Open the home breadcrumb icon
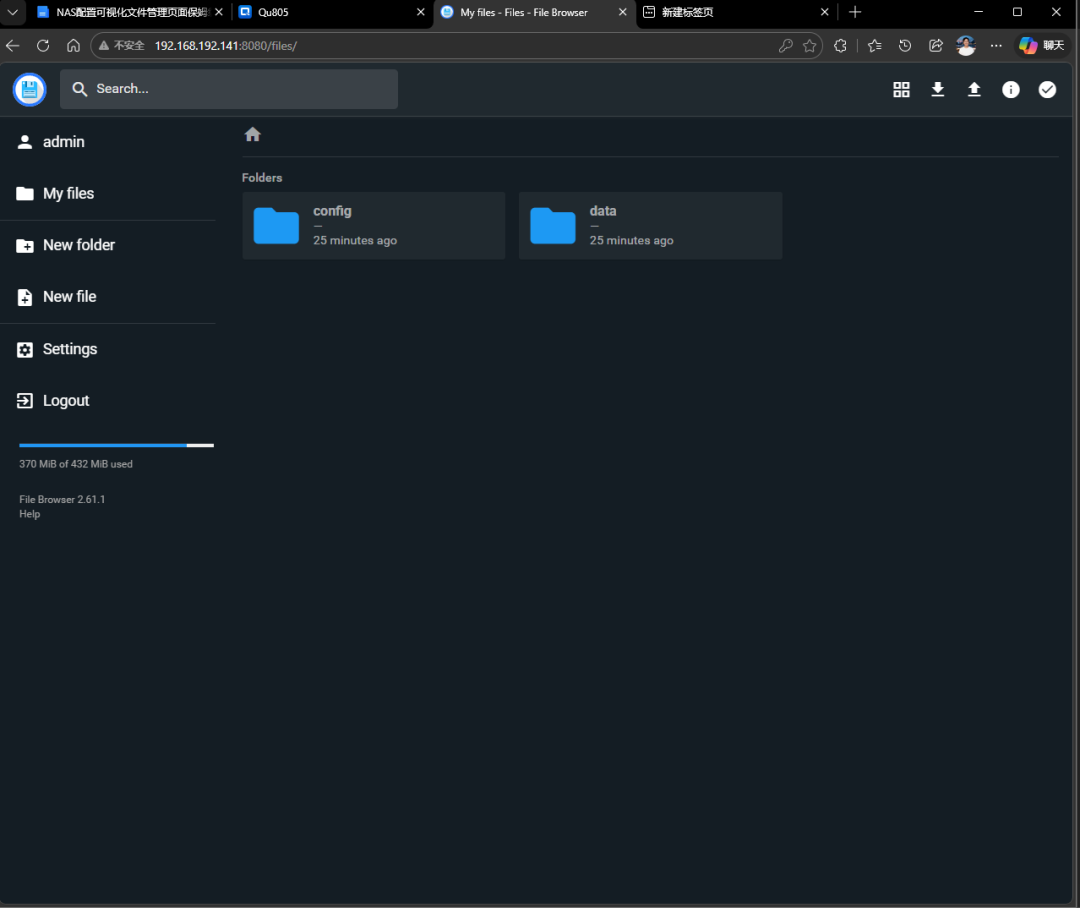The width and height of the screenshot is (1080, 908). (252, 134)
